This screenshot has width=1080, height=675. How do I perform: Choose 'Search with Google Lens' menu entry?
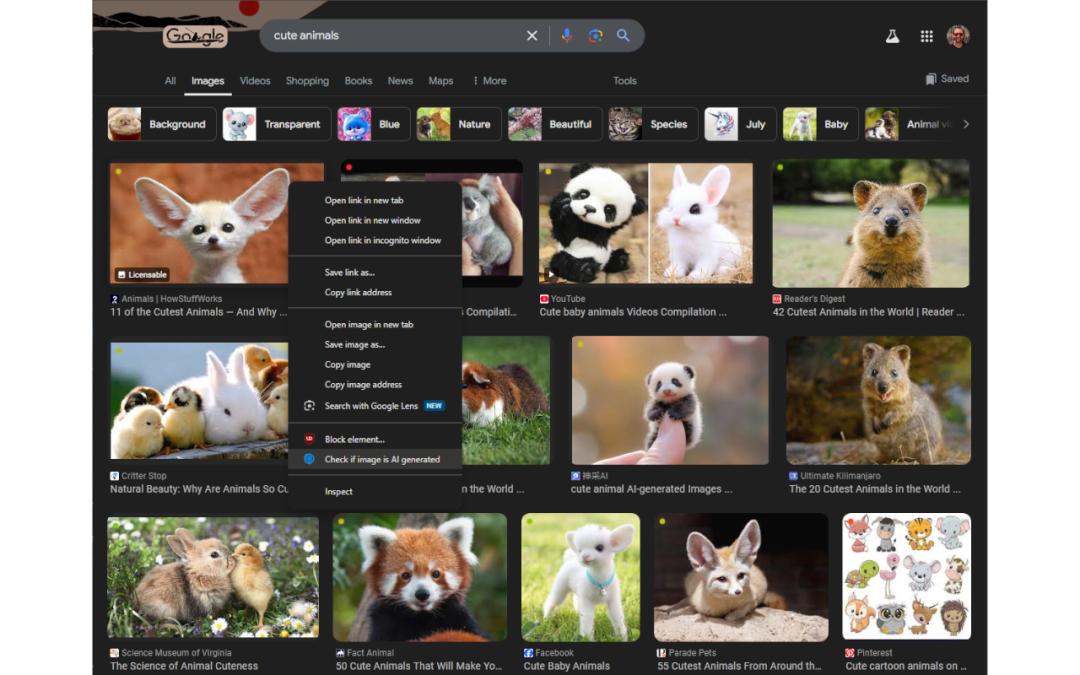click(370, 406)
